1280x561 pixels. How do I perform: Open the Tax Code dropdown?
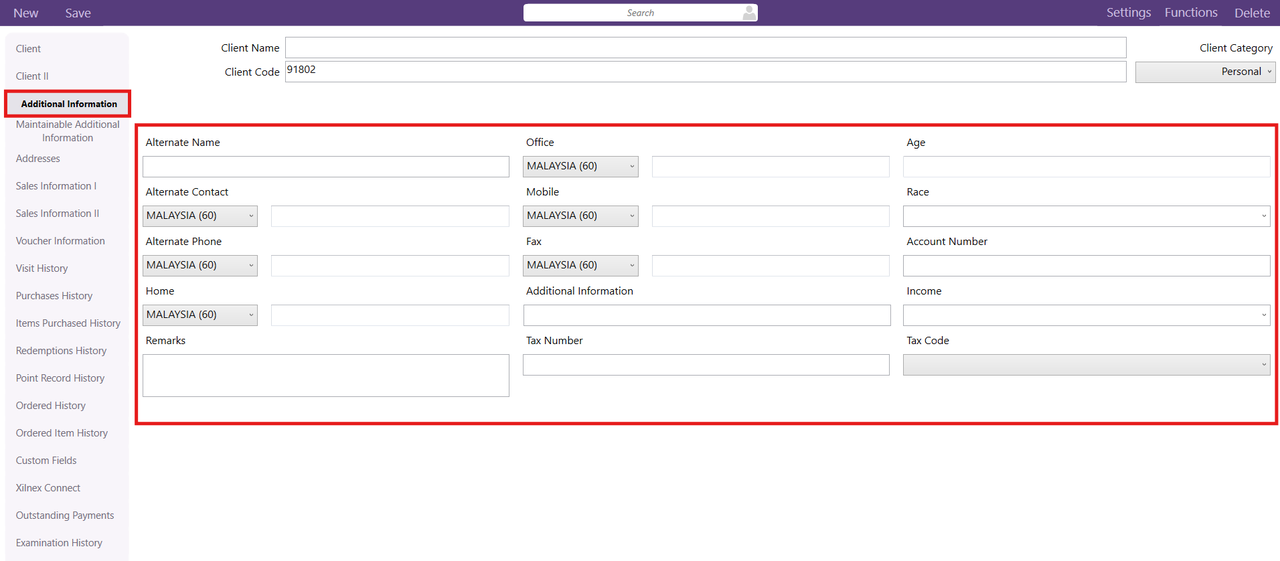[x=1086, y=365]
